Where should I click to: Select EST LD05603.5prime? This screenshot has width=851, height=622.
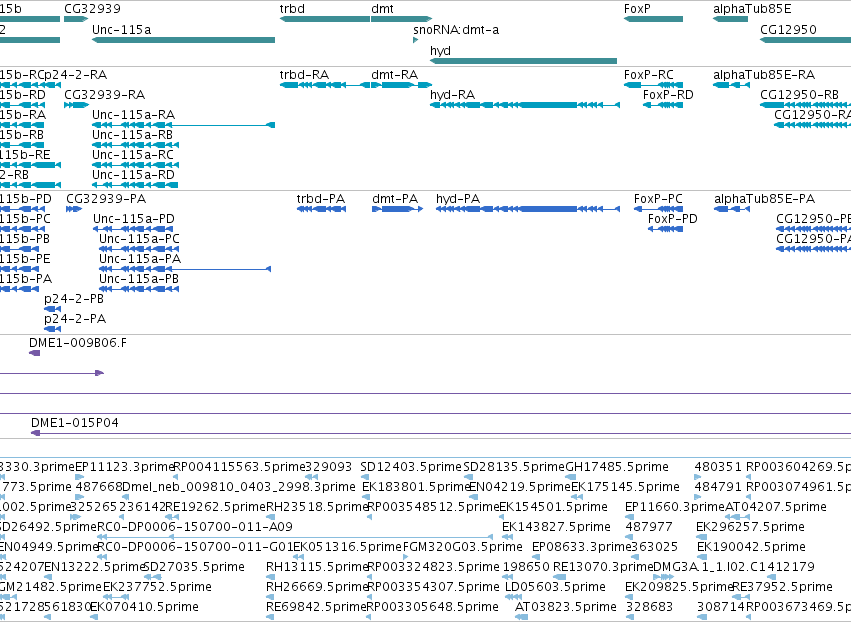coord(555,587)
